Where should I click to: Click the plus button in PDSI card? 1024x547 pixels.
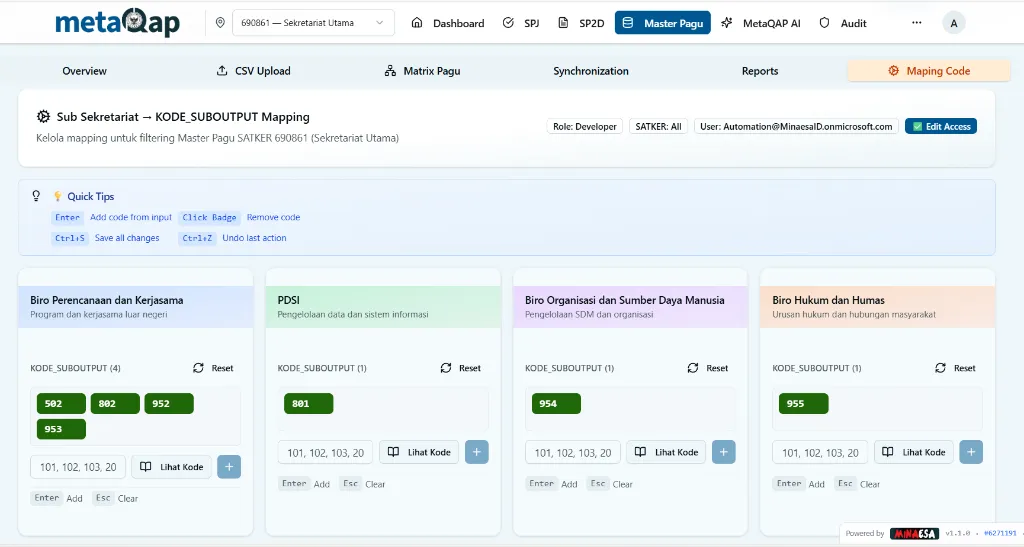476,452
